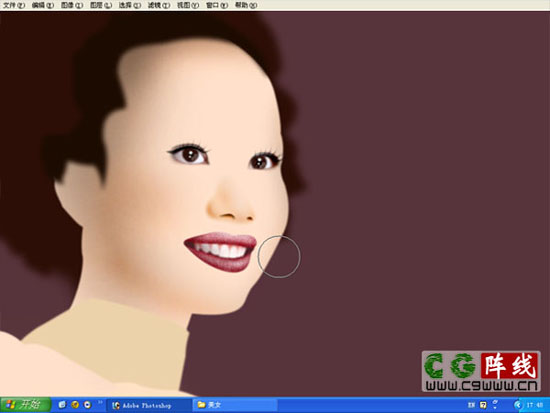Open the 图层 (Layer) menu

click(x=101, y=5)
